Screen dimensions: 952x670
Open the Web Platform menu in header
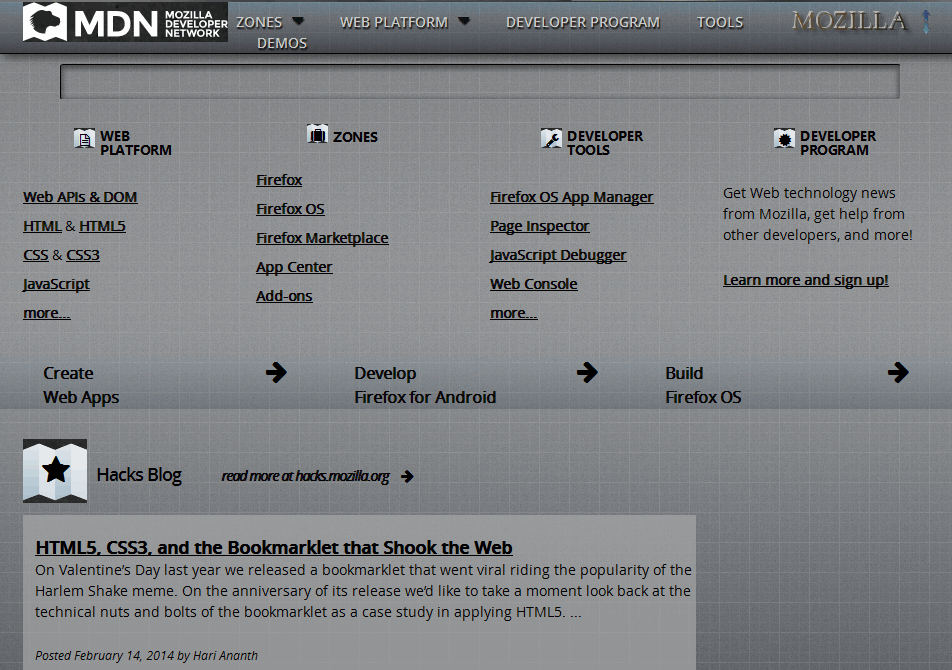[394, 22]
